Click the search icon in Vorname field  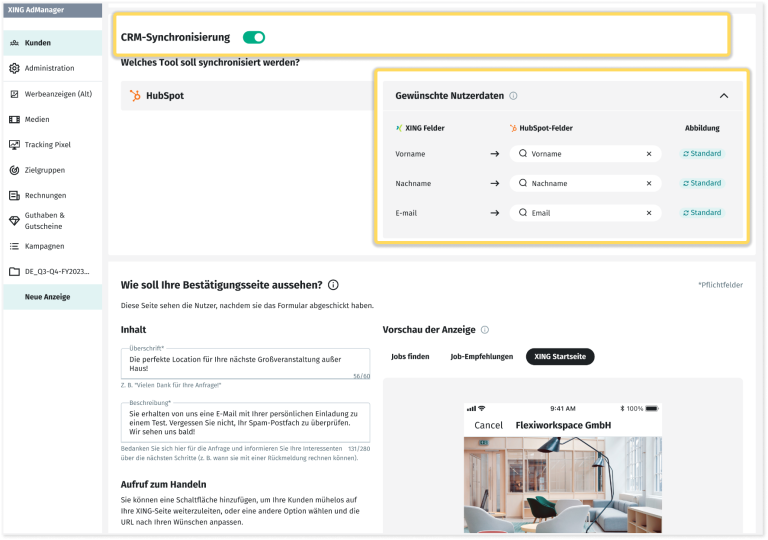[x=523, y=153]
